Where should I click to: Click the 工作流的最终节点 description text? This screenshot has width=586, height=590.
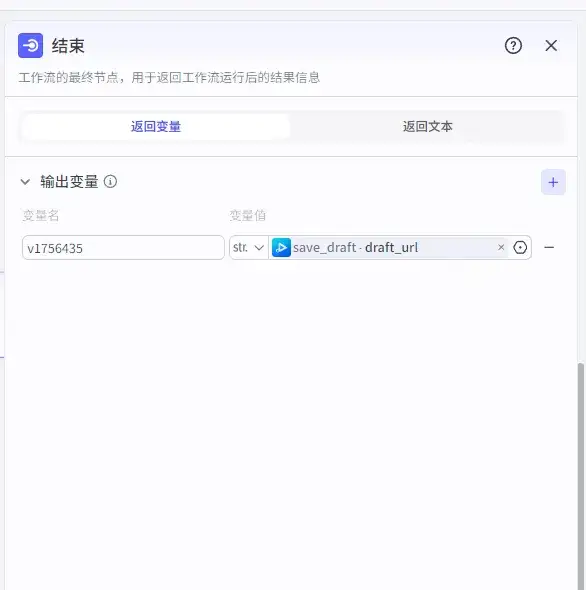click(169, 78)
